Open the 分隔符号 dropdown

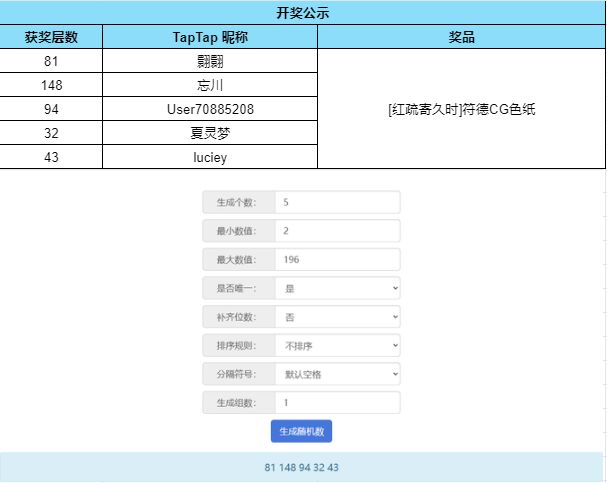(338, 374)
